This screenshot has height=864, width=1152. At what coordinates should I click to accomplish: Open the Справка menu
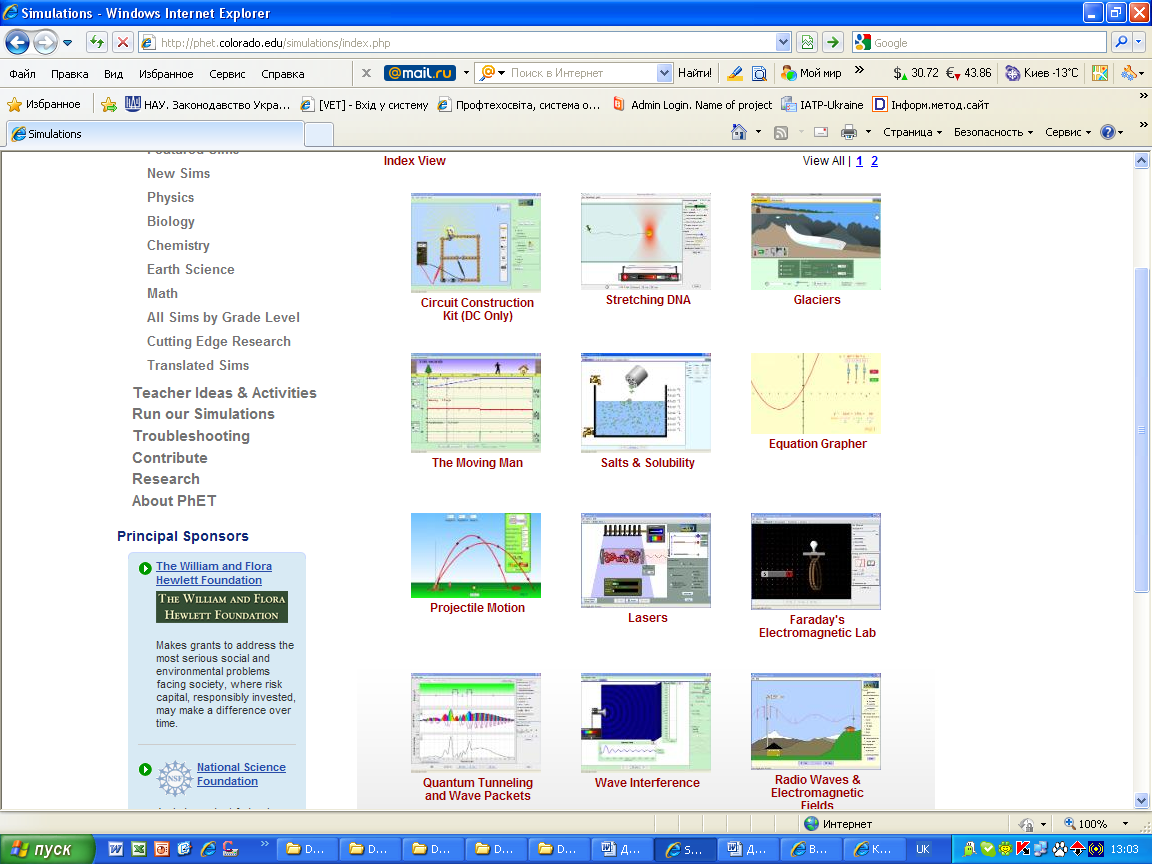pyautogui.click(x=283, y=73)
